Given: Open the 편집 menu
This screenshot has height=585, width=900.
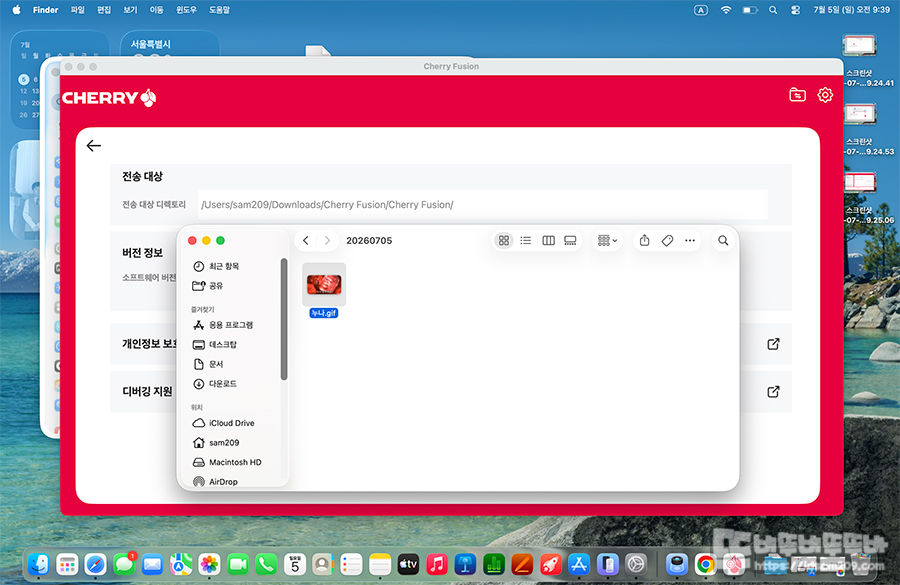Looking at the screenshot, I should (x=104, y=10).
